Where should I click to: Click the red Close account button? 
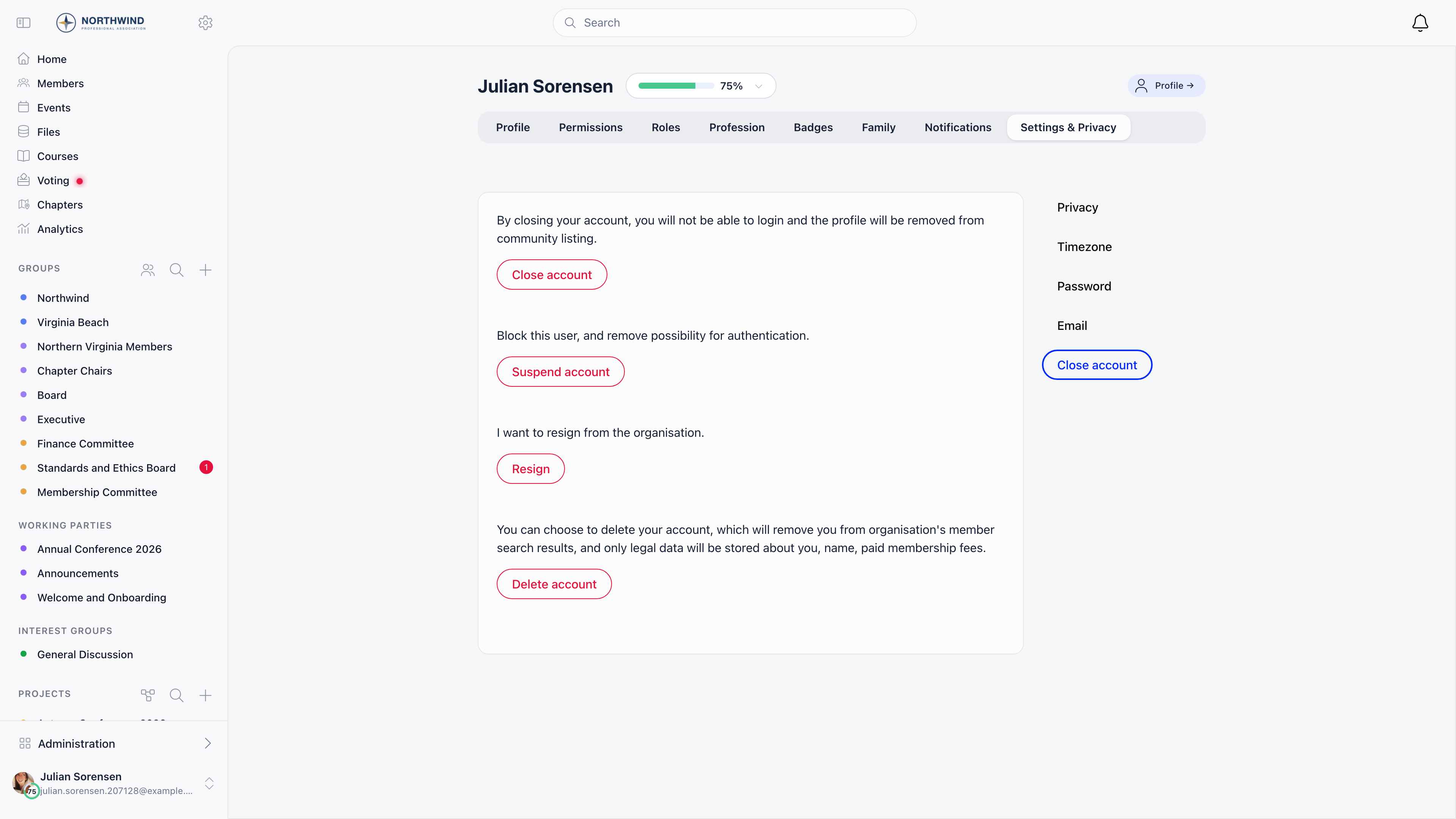click(x=552, y=275)
